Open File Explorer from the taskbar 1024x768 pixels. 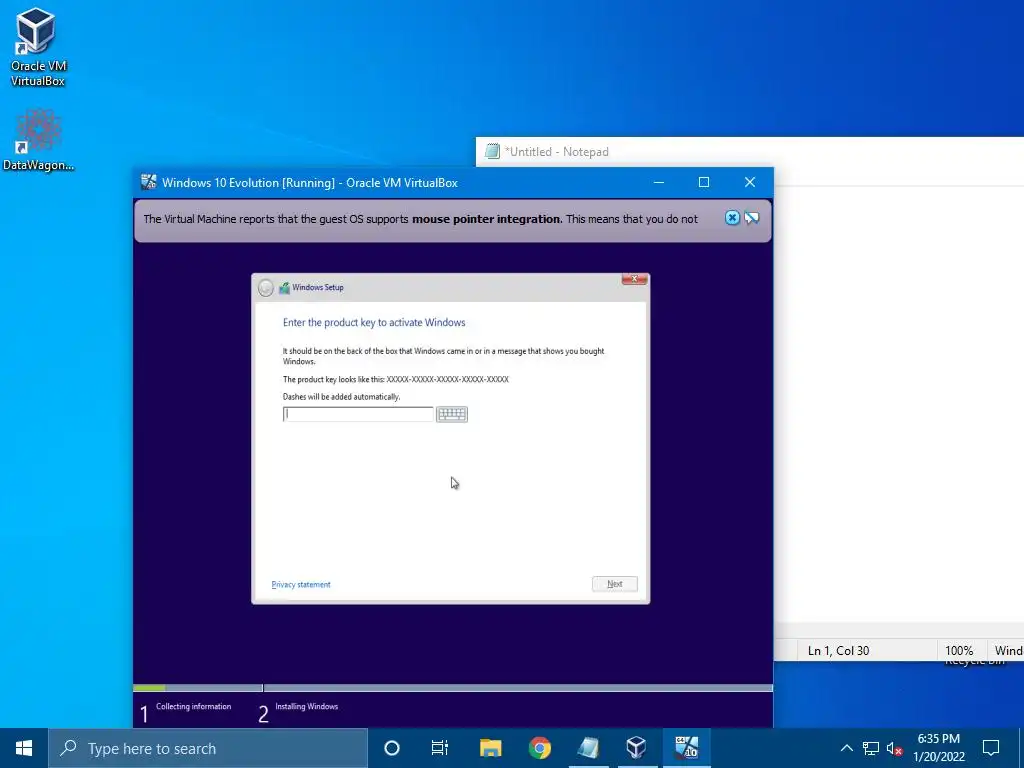pyautogui.click(x=490, y=748)
